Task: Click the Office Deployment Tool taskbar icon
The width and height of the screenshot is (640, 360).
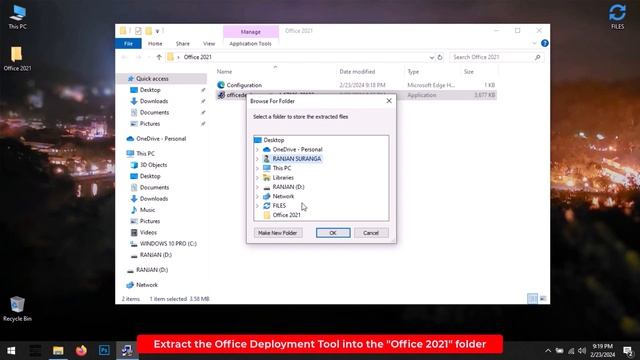Action: pyautogui.click(x=127, y=351)
